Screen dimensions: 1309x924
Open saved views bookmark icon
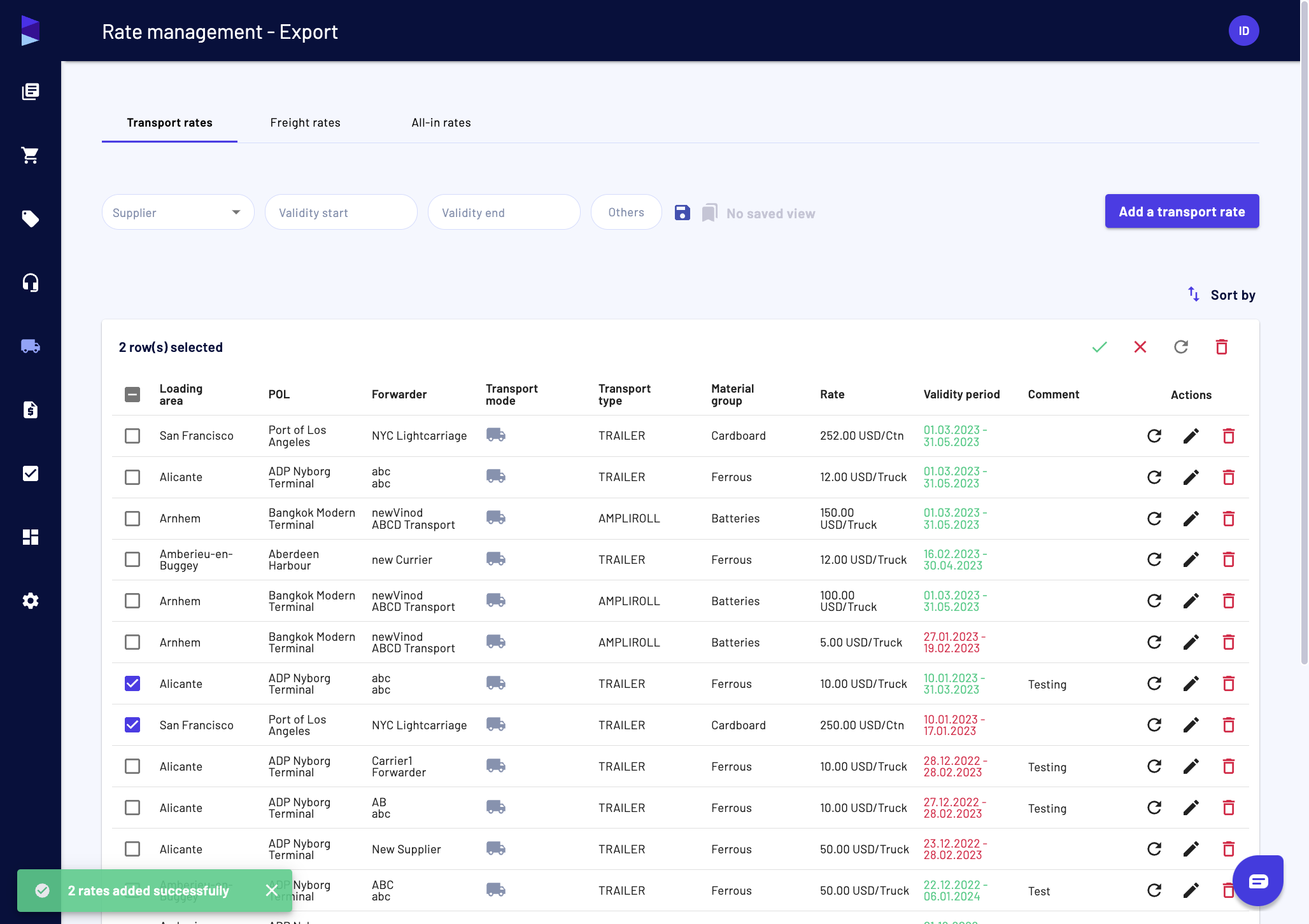[710, 213]
